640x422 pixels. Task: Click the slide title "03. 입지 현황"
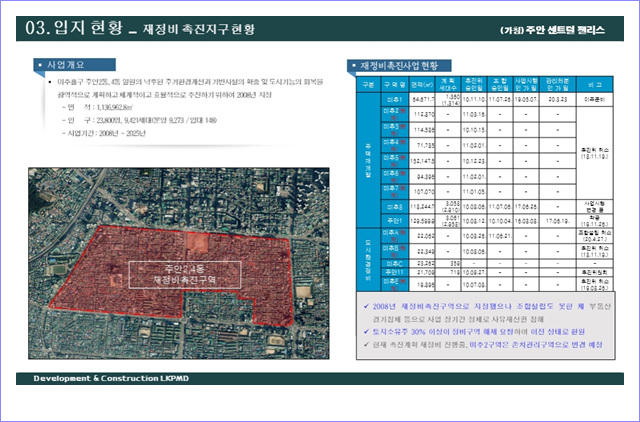[74, 28]
